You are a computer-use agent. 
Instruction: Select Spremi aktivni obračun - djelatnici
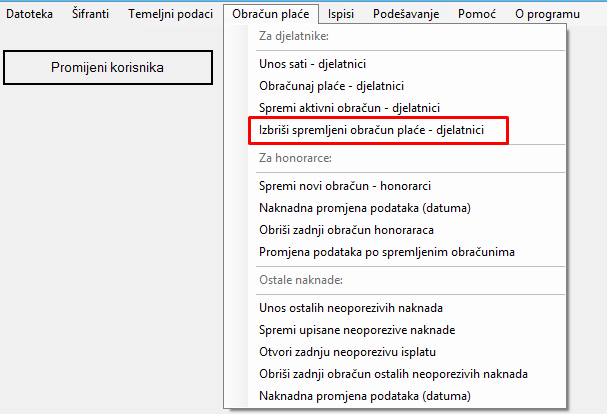pyautogui.click(x=350, y=107)
